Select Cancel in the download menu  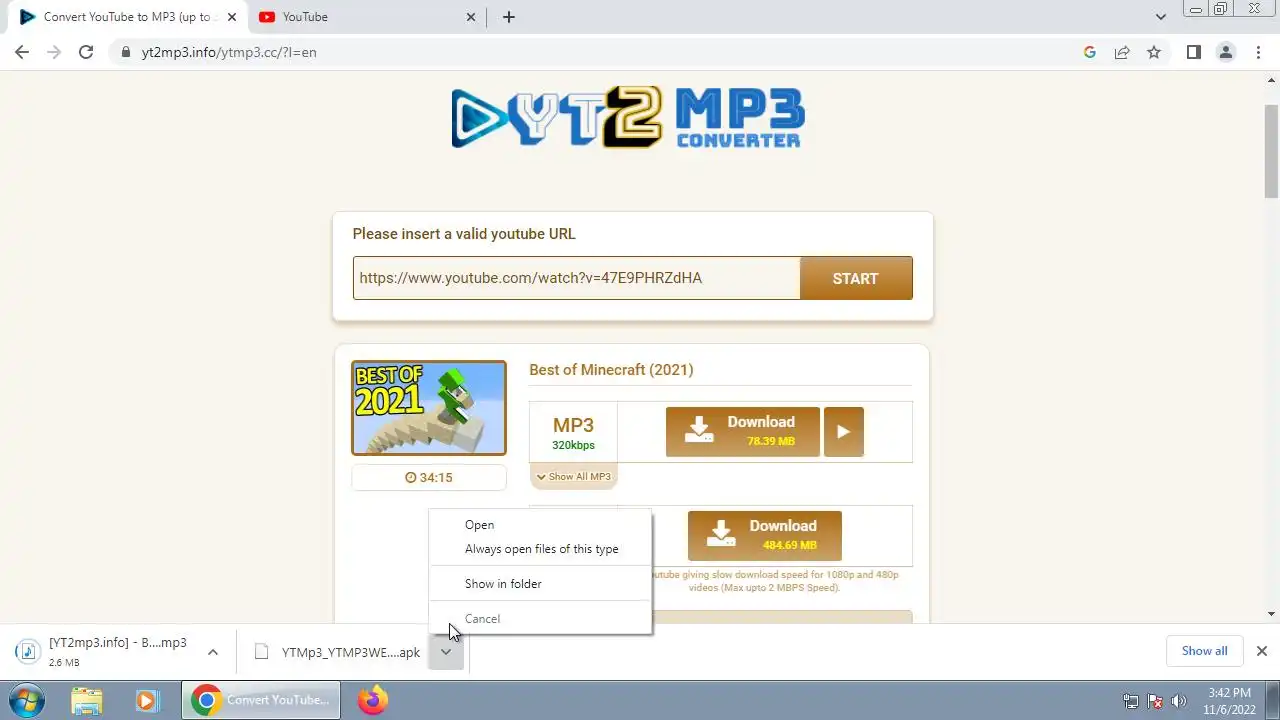pos(540,619)
